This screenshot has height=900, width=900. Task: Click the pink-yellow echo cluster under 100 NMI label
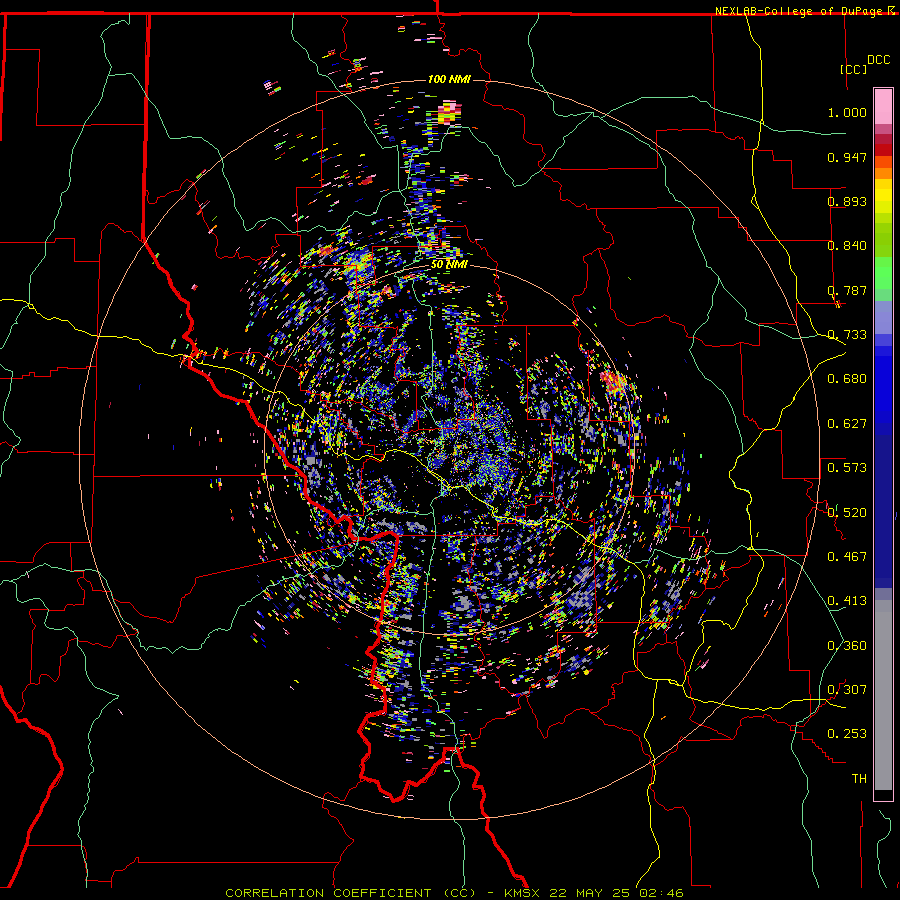449,112
